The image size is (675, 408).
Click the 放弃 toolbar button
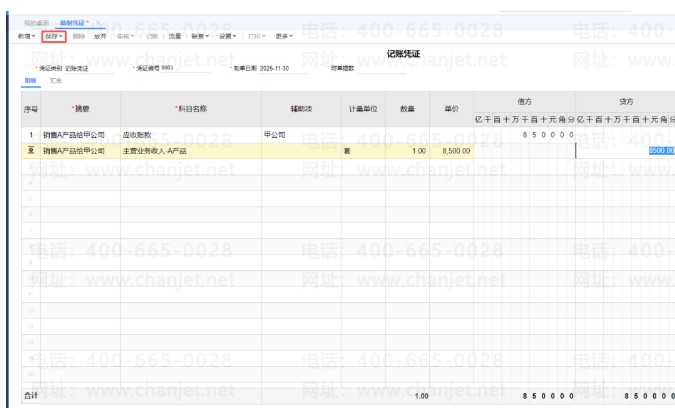click(100, 37)
